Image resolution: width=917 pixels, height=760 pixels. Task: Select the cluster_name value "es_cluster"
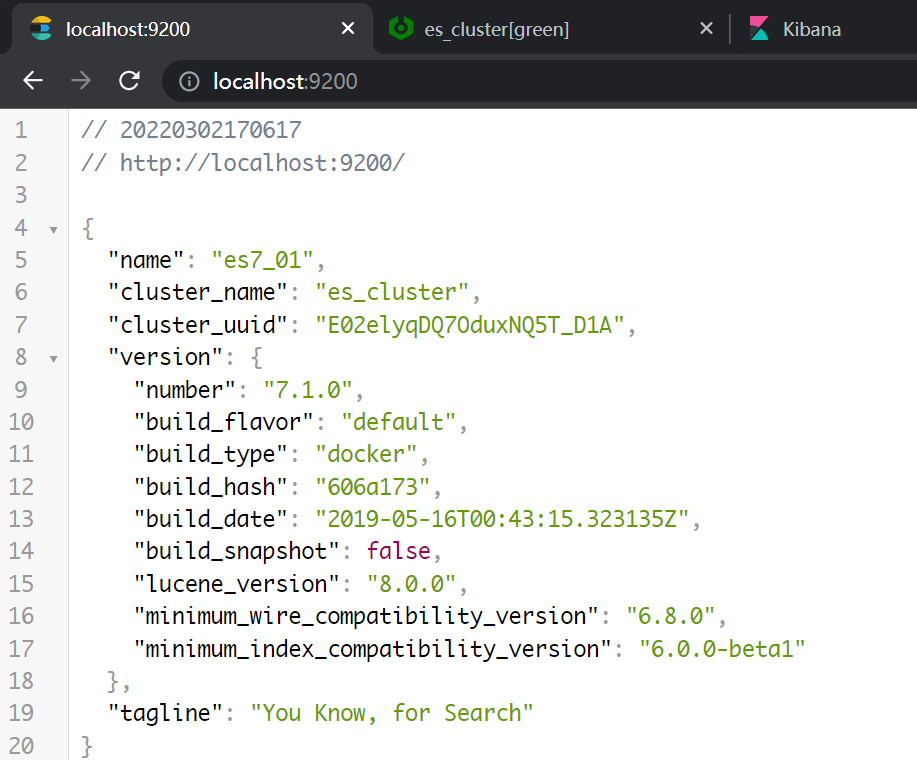point(392,292)
